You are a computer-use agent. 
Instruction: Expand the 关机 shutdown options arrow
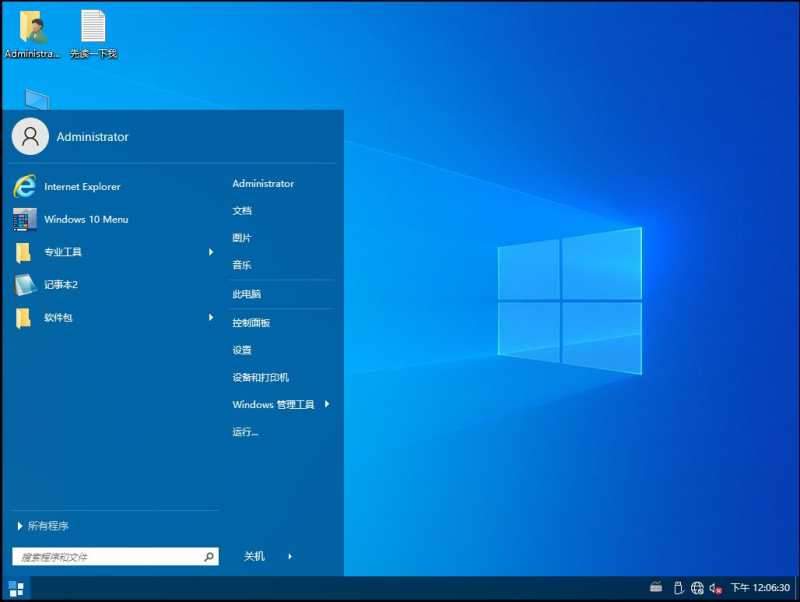coord(289,556)
